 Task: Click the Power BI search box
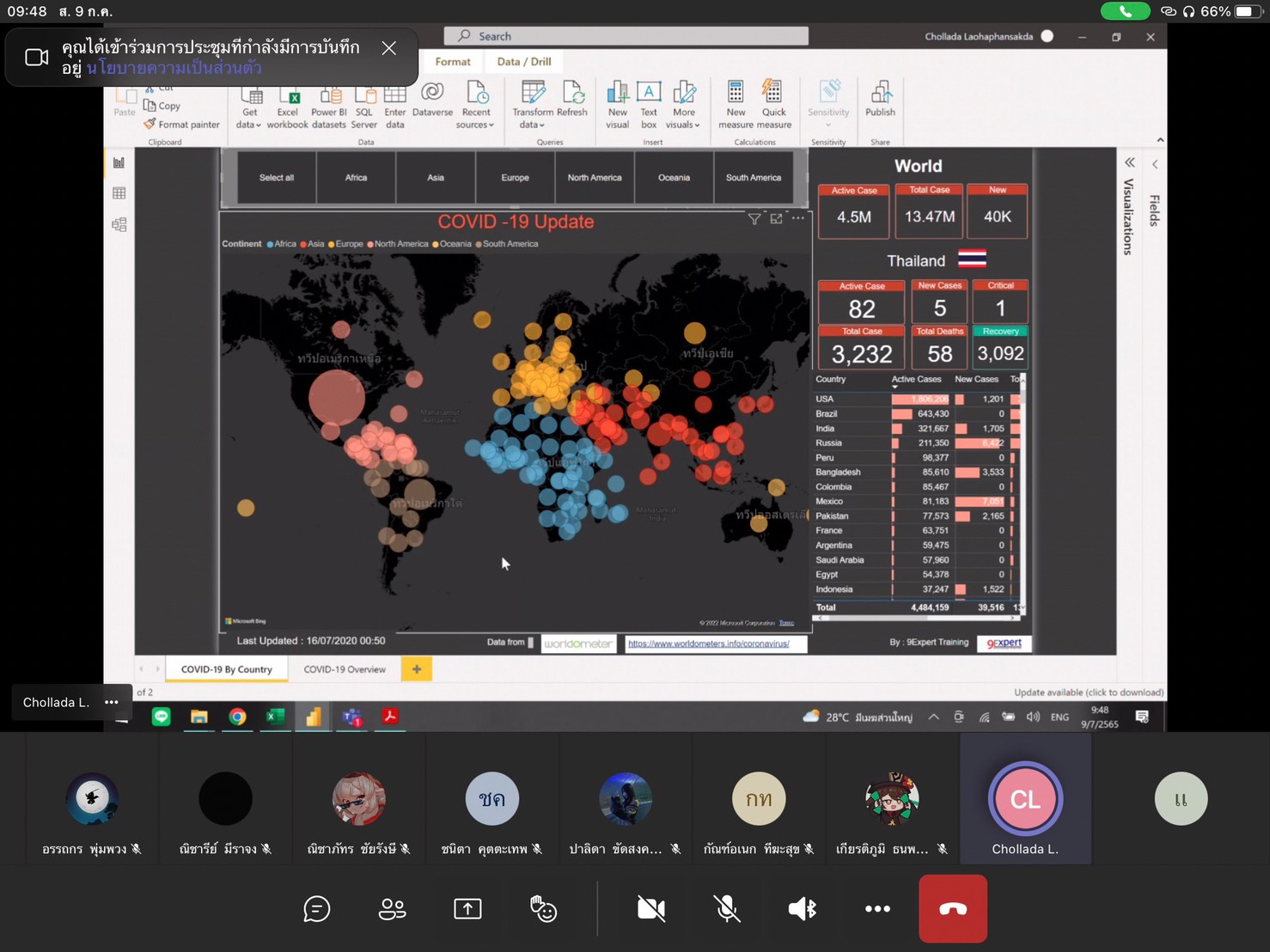[626, 36]
